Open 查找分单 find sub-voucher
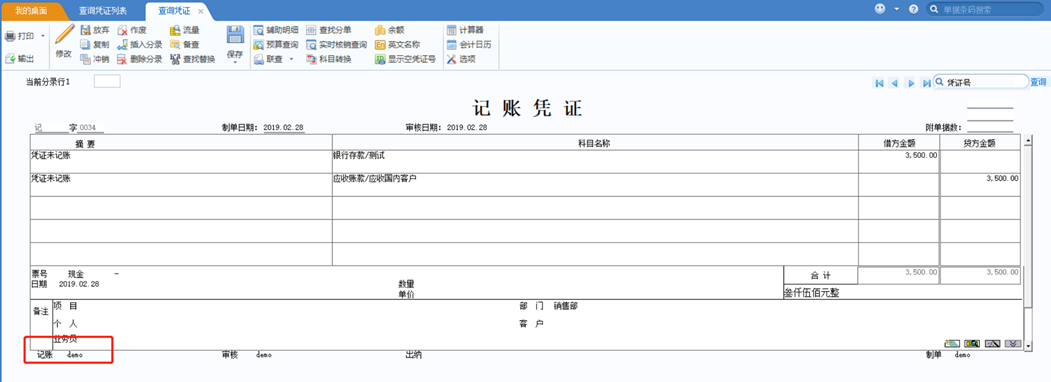 328,30
